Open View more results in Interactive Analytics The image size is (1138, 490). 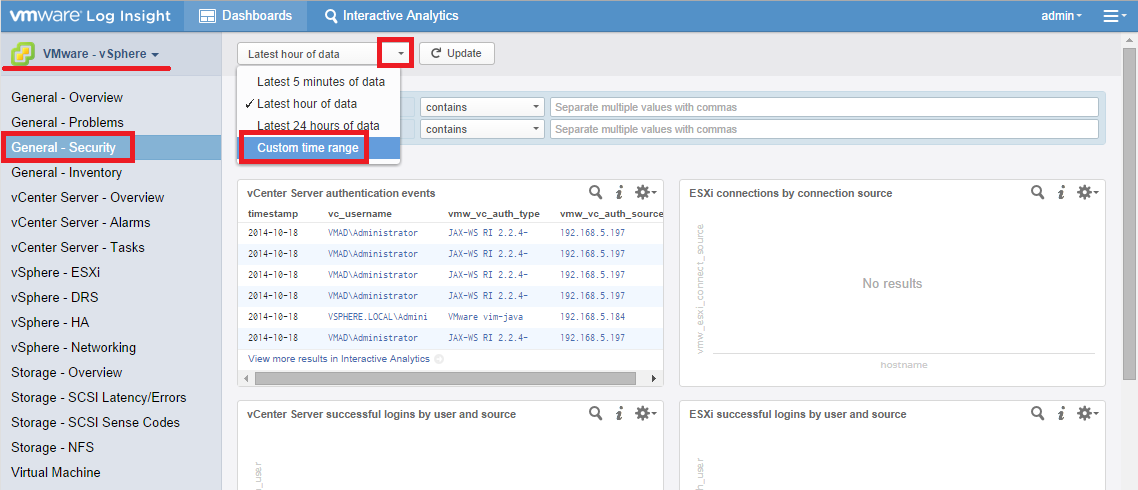[338, 359]
